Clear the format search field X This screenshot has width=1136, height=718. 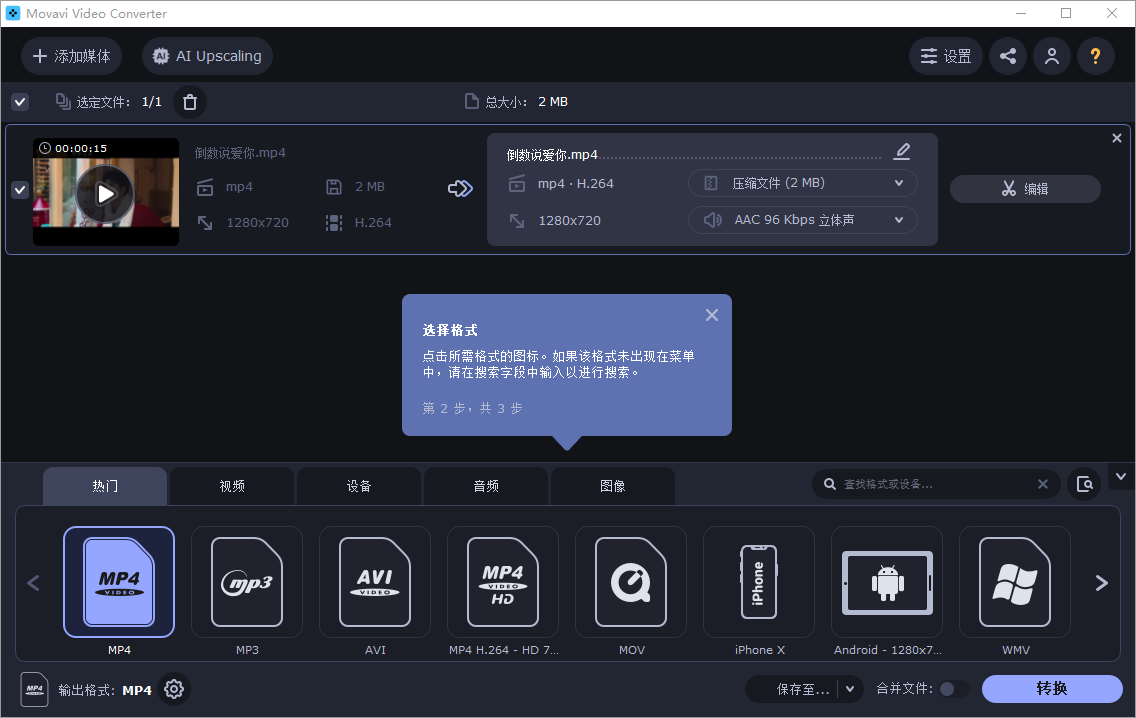point(1043,484)
